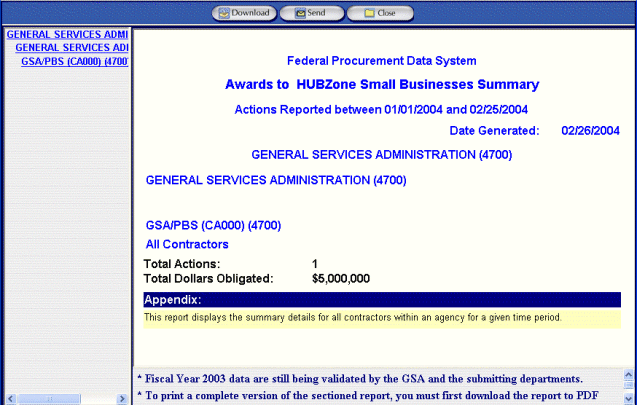Screen dimensions: 637x405
Task: Click the left panel horizontal scrollbar thumb
Action: (x=50, y=398)
